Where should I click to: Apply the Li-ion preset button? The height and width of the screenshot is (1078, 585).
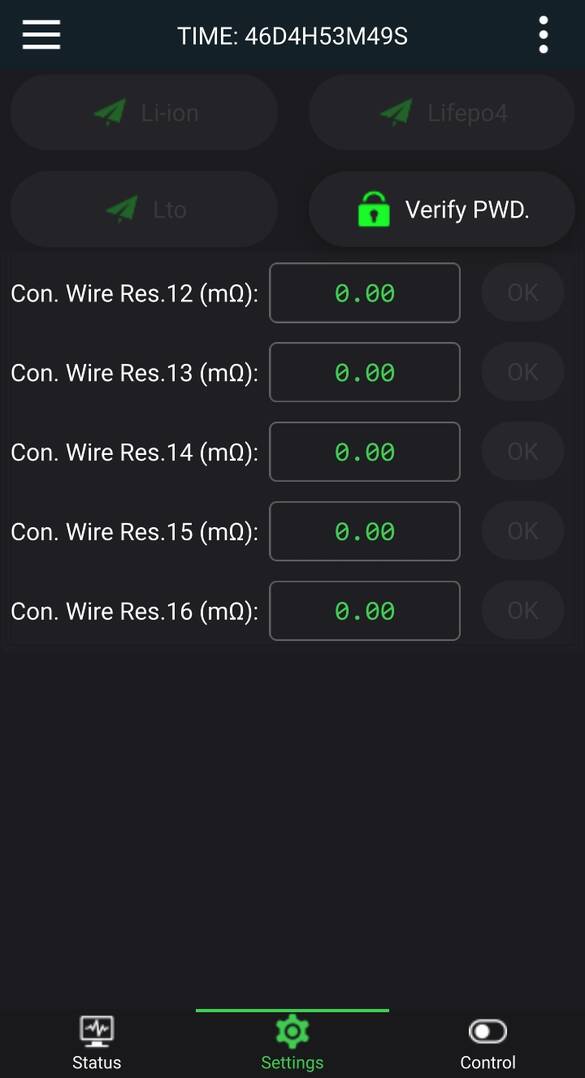[x=144, y=112]
